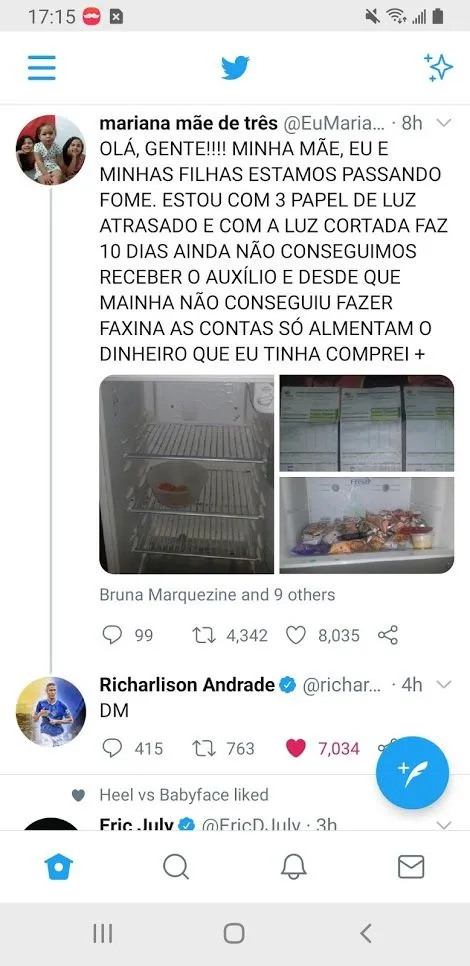Share mariana's tweet via share icon
Image resolution: width=470 pixels, height=966 pixels.
(387, 635)
